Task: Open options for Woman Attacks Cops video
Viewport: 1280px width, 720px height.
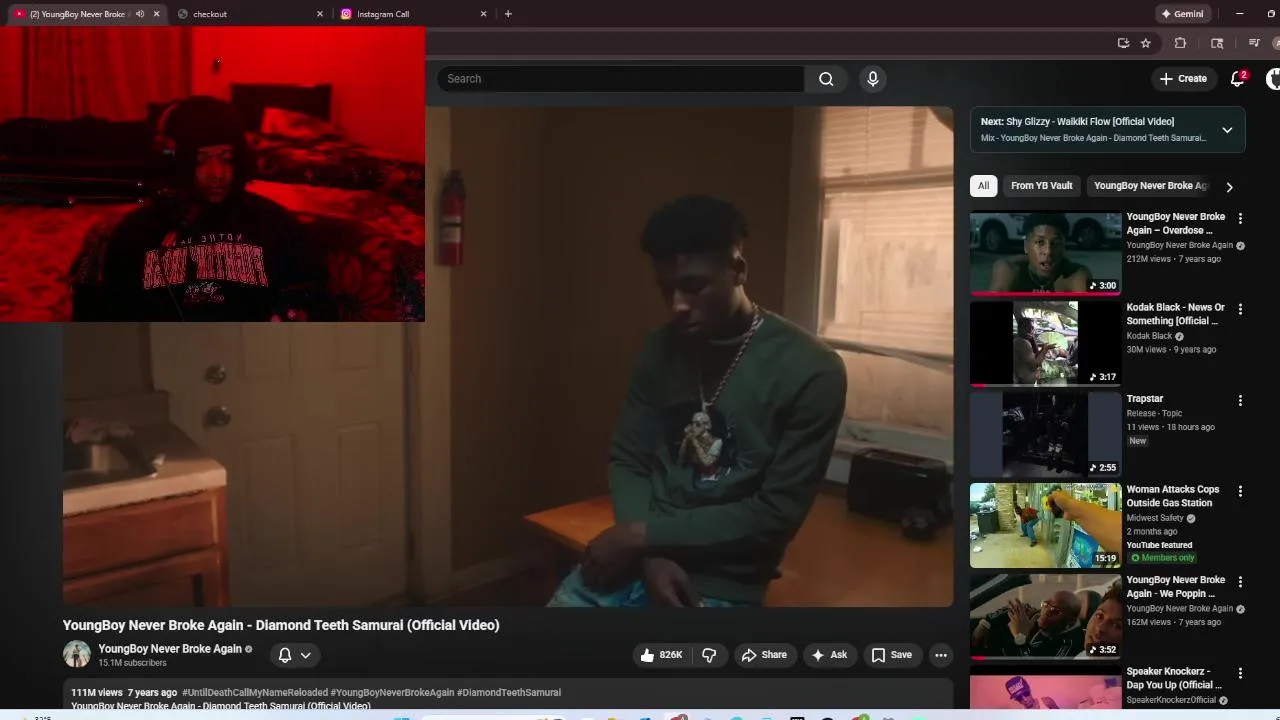Action: tap(1240, 491)
